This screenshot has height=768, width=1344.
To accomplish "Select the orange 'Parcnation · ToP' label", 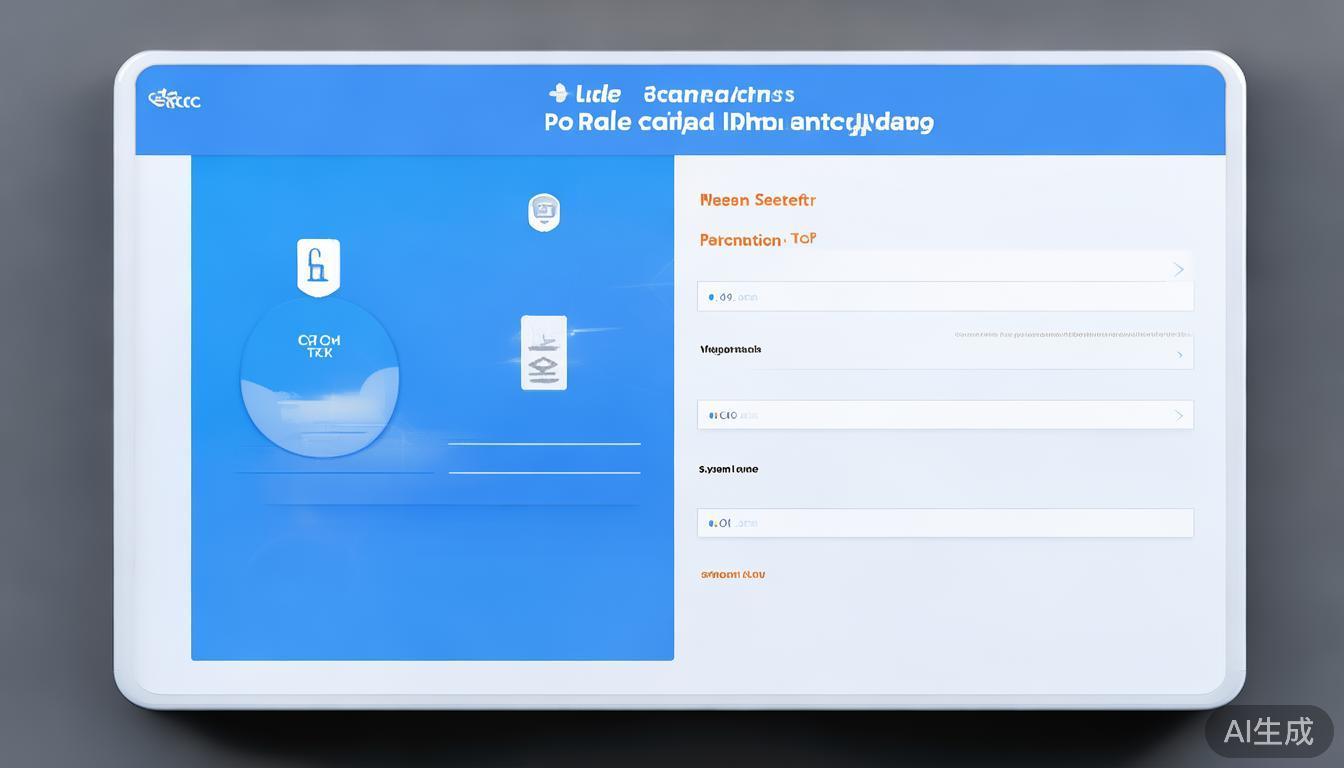I will point(757,240).
